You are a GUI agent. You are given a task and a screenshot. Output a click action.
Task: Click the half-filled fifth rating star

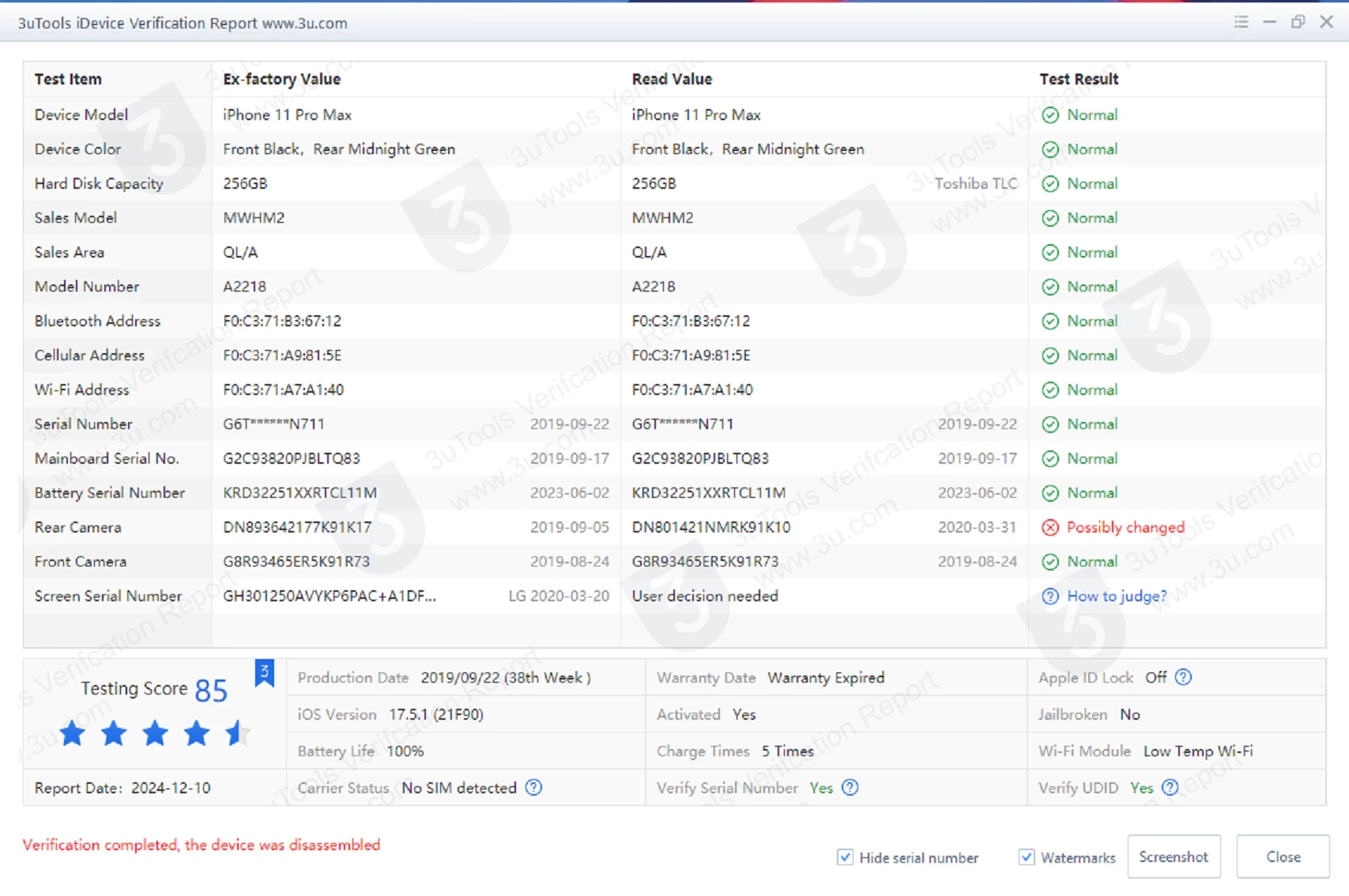click(x=237, y=734)
